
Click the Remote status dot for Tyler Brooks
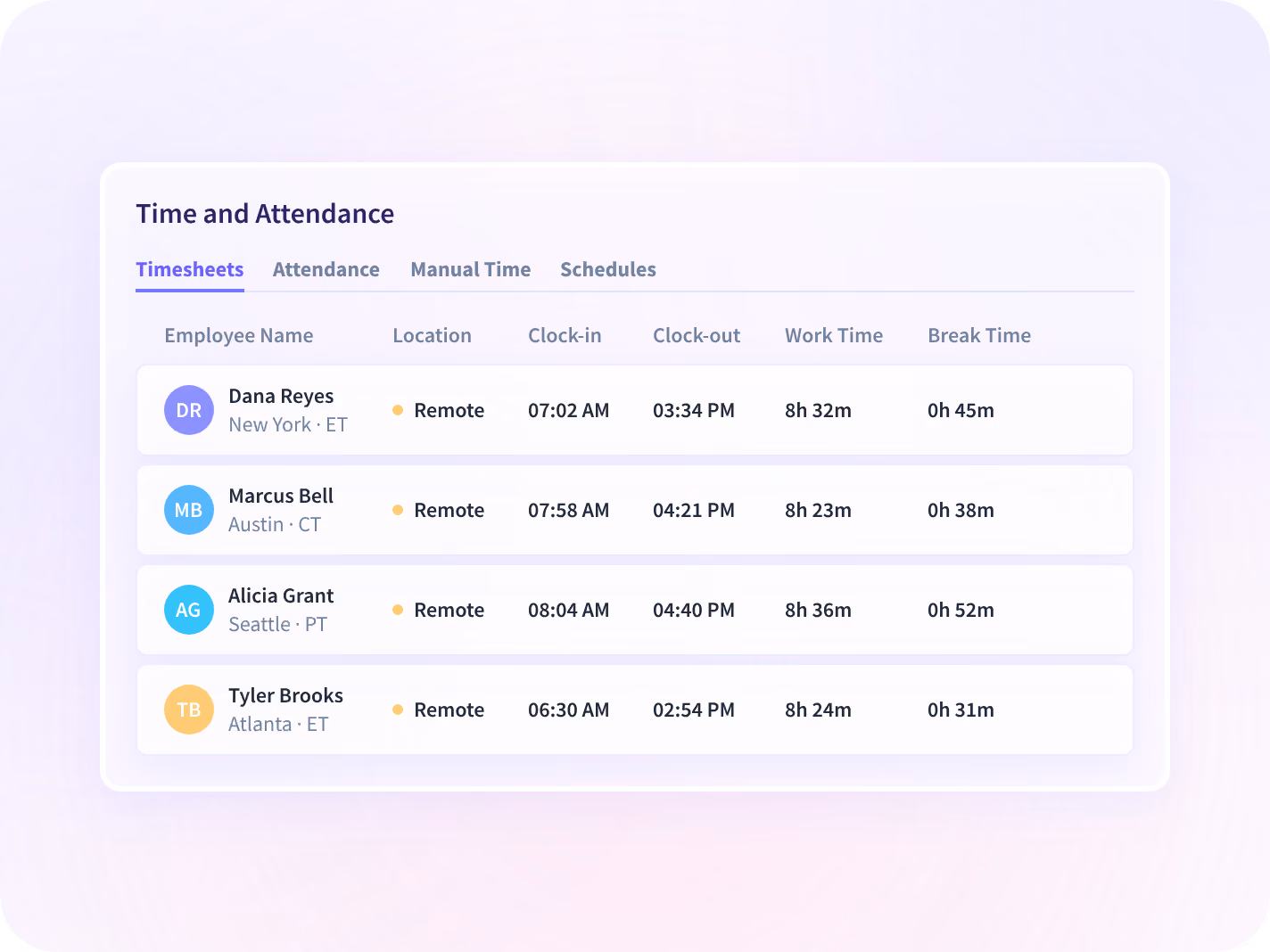[x=398, y=710]
